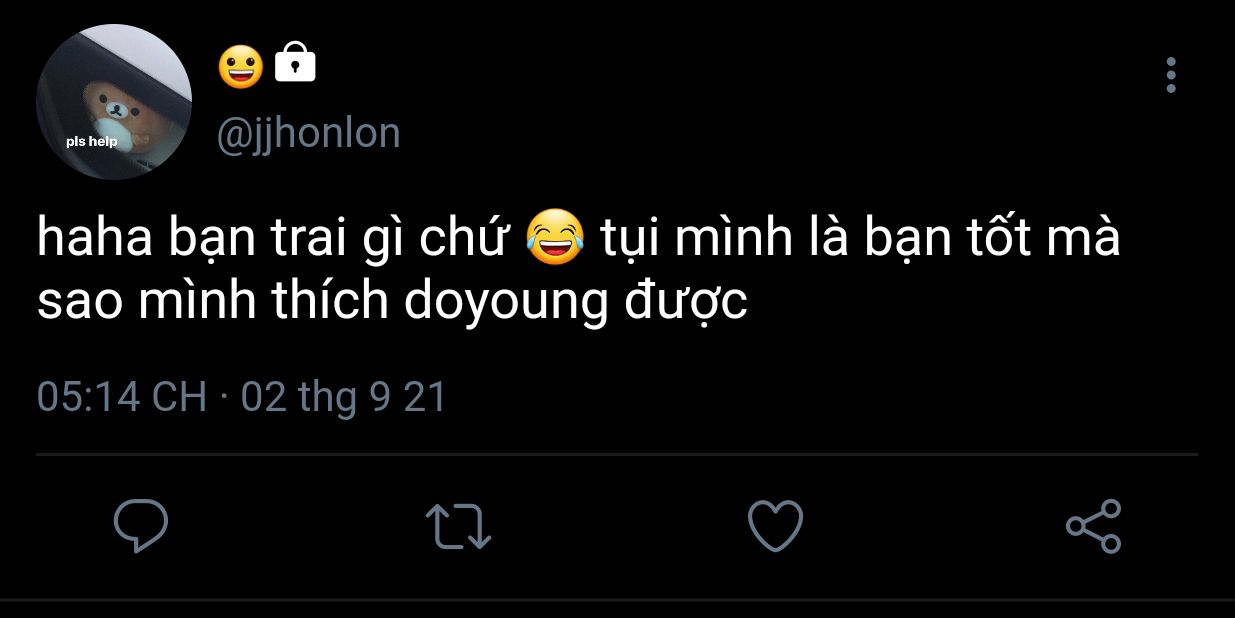
Task: Open the @jjhonlon profile handle
Action: pos(309,133)
